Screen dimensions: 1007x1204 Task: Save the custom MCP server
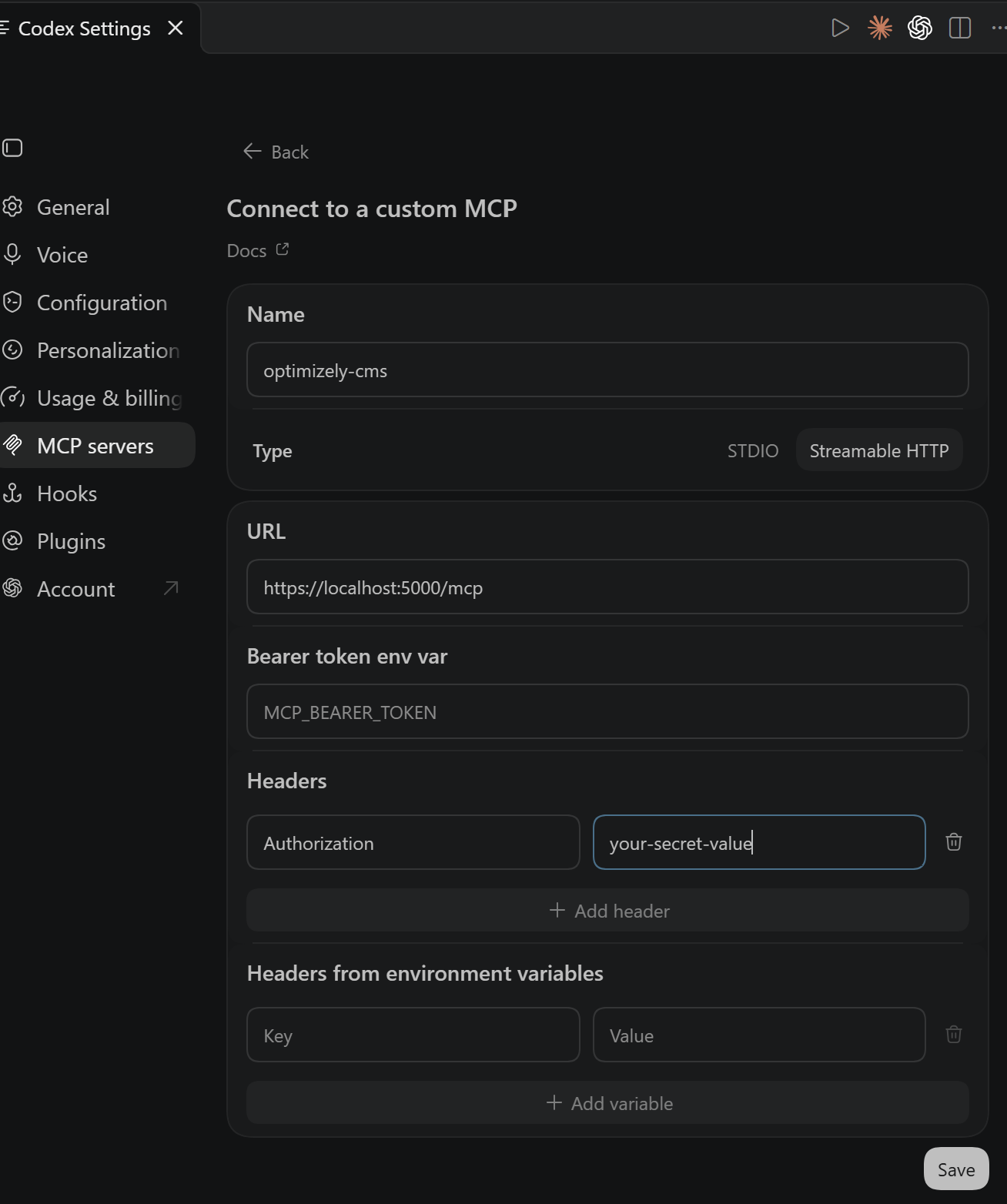[x=956, y=1169]
